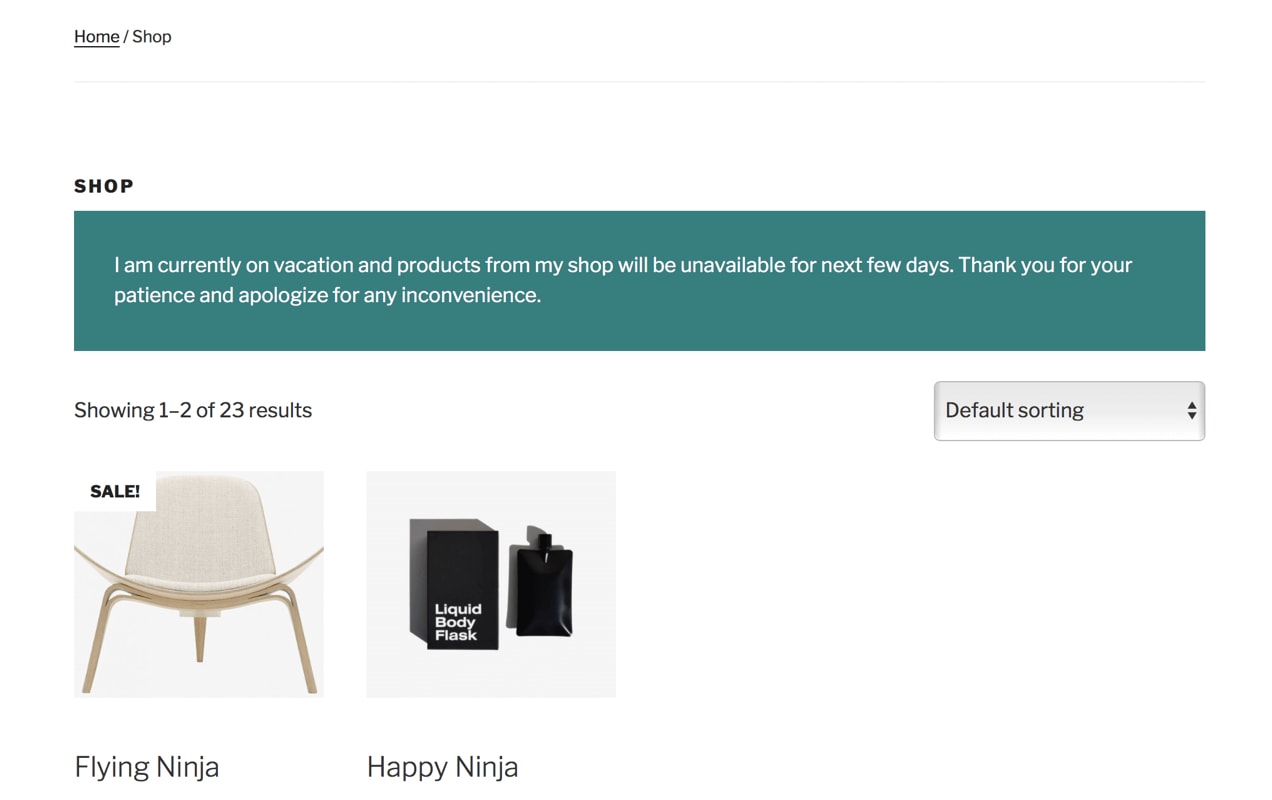
Task: Open the Flying Ninja chair thumbnail
Action: tap(199, 584)
